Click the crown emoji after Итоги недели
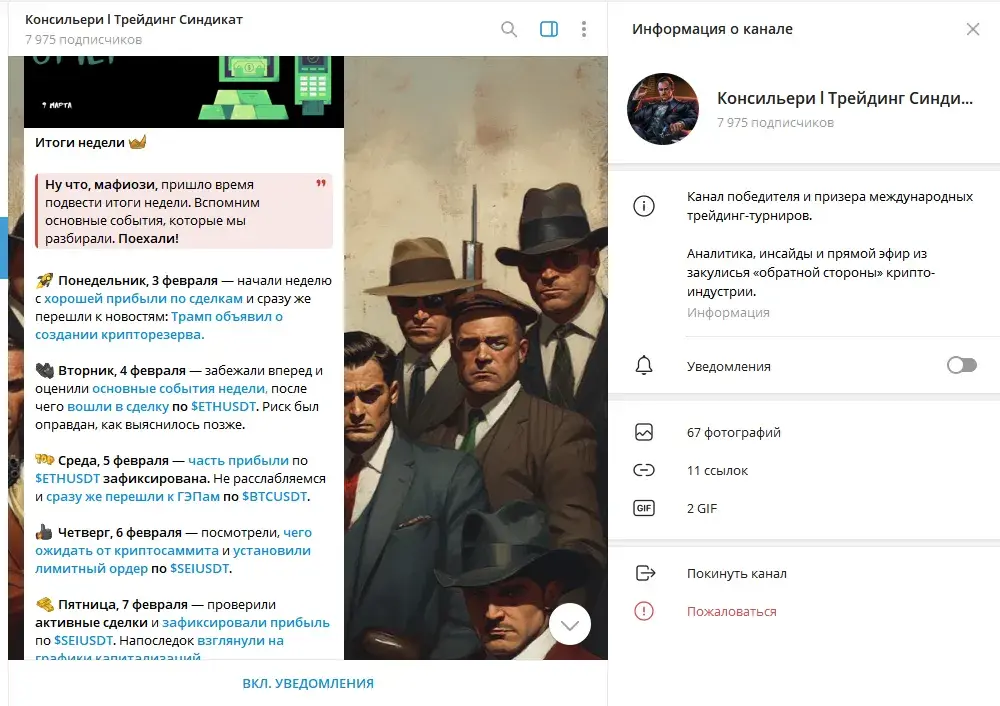 coord(137,142)
